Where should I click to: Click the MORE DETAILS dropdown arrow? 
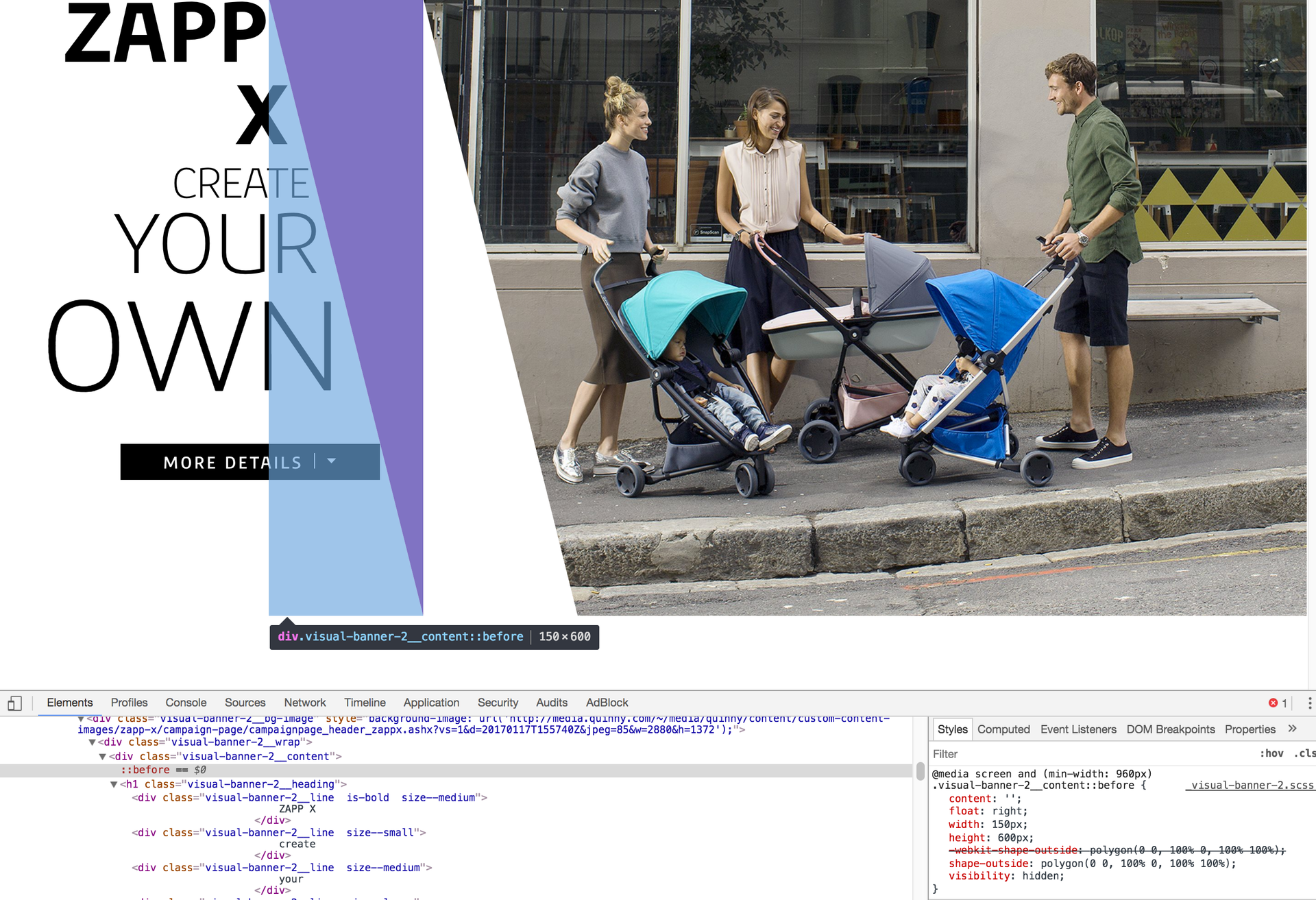tap(332, 461)
